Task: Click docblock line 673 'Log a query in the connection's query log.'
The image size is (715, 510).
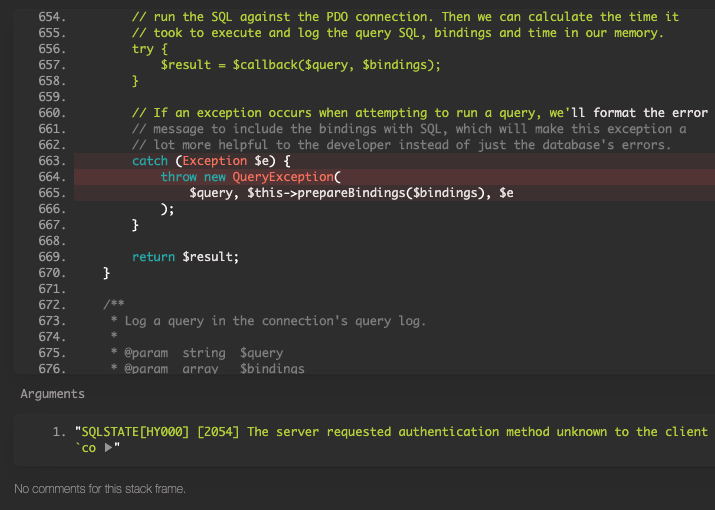Action: tap(268, 321)
